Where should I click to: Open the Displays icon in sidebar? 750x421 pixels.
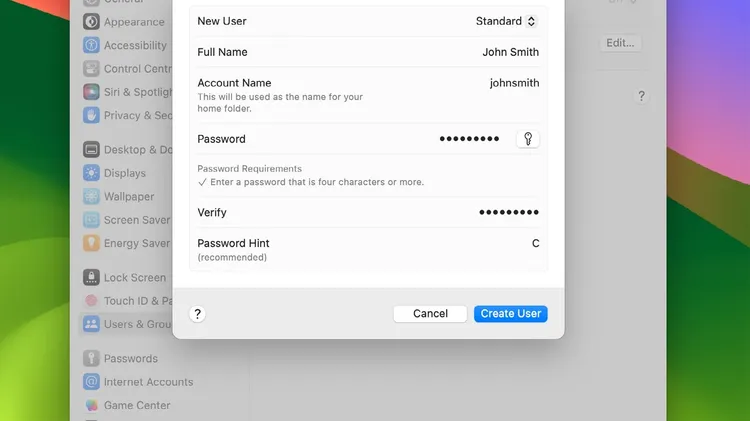tap(91, 173)
